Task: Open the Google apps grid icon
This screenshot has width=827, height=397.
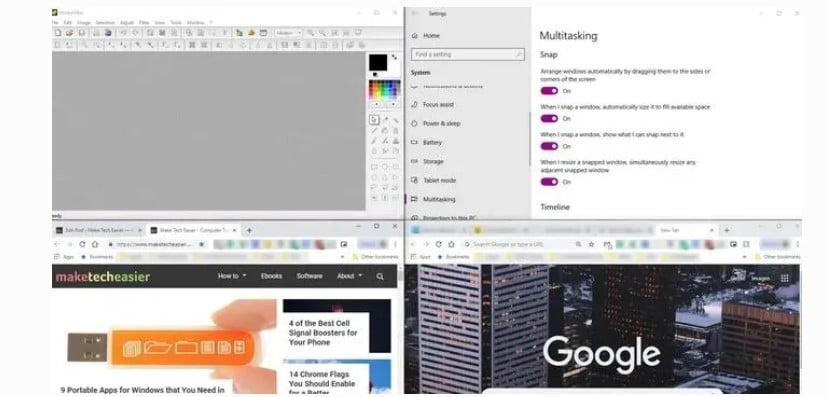Action: (x=784, y=278)
